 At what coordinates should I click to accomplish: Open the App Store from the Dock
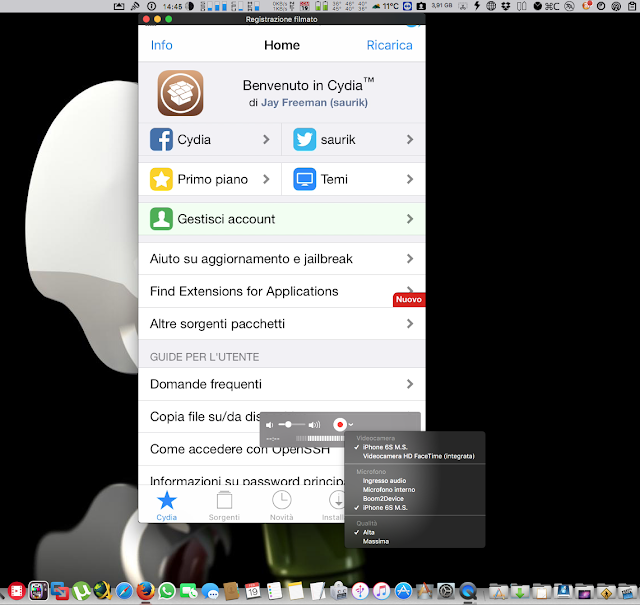403,591
